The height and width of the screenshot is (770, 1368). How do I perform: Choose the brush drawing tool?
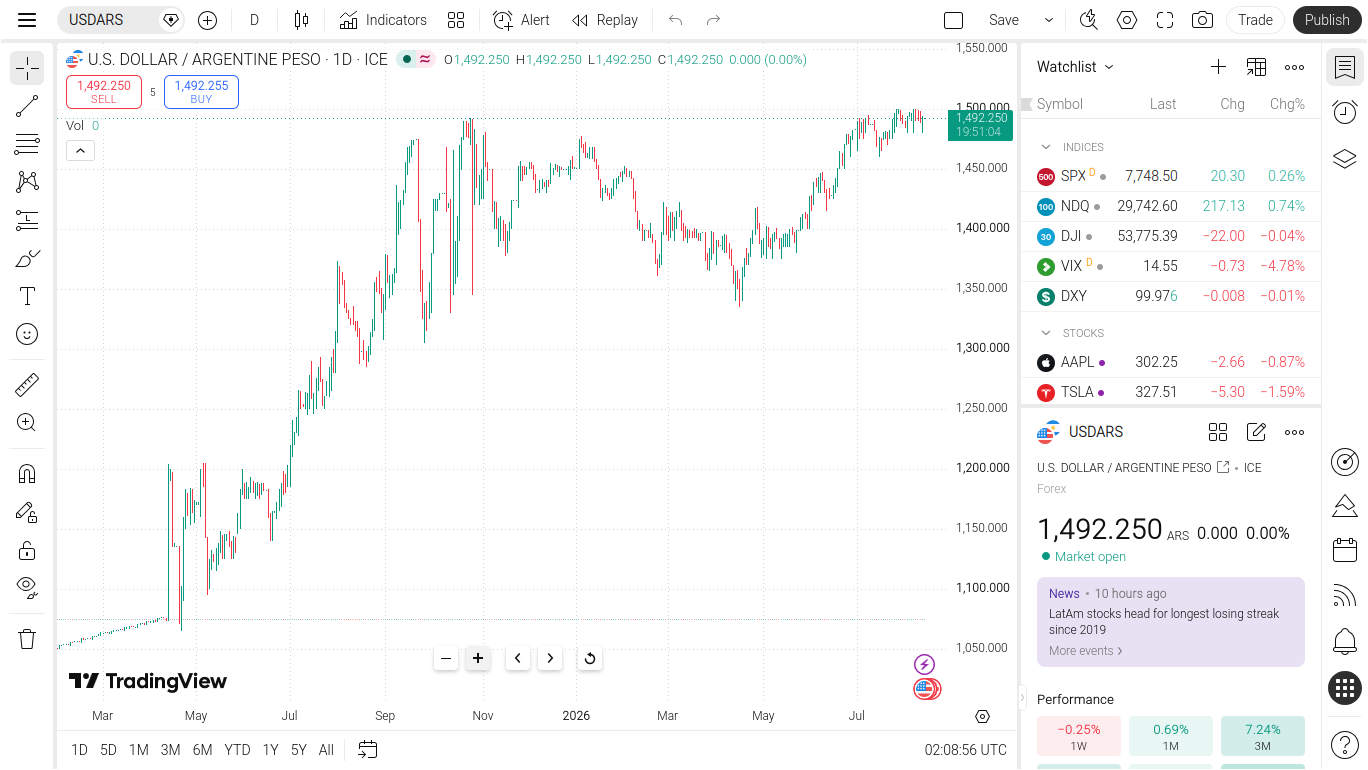click(x=27, y=258)
